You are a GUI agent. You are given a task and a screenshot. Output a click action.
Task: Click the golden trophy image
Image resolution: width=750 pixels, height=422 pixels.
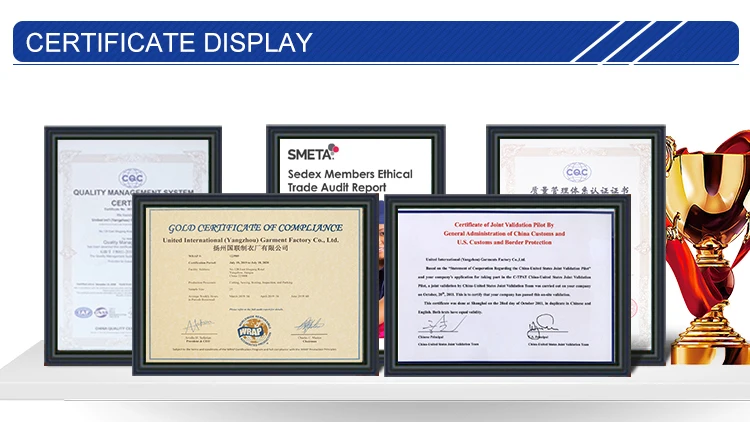[709, 249]
